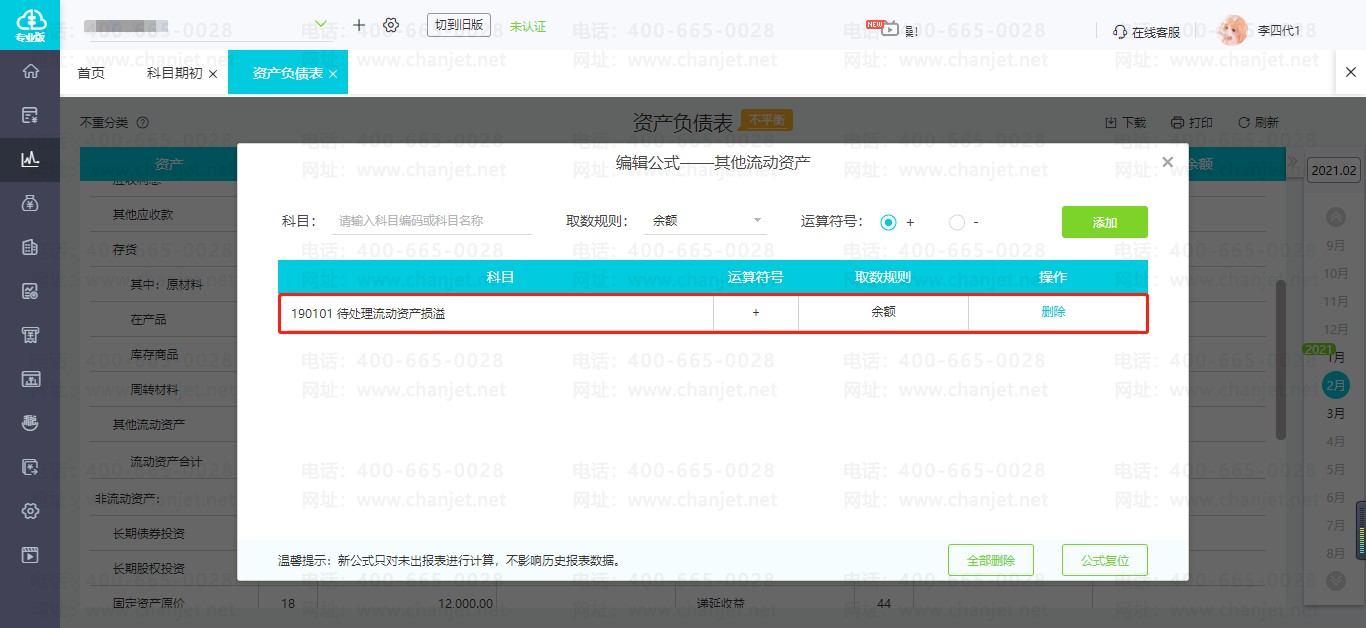1366x628 pixels.
Task: Select 3月 in month timeline
Action: pyautogui.click(x=1335, y=413)
